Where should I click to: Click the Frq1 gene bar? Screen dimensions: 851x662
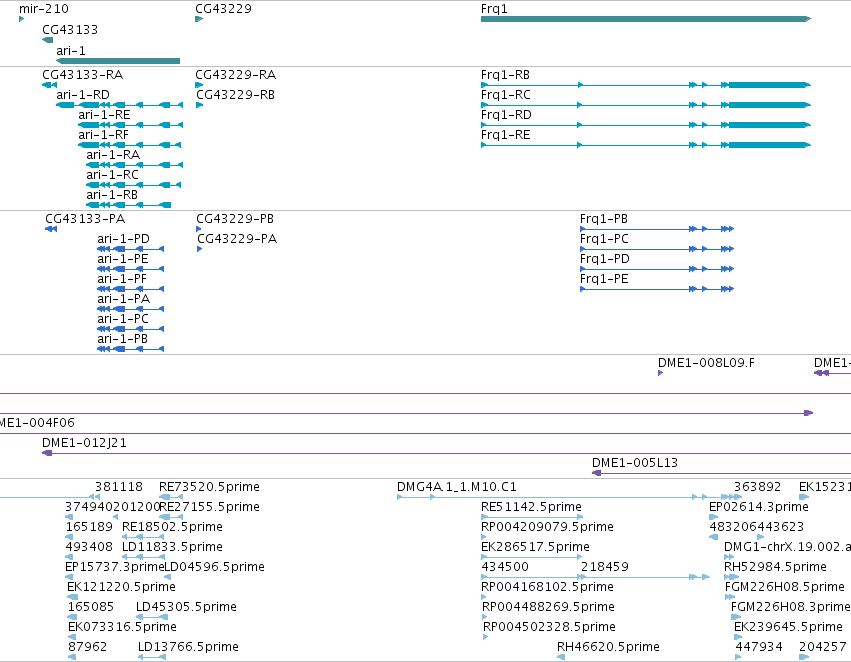646,19
